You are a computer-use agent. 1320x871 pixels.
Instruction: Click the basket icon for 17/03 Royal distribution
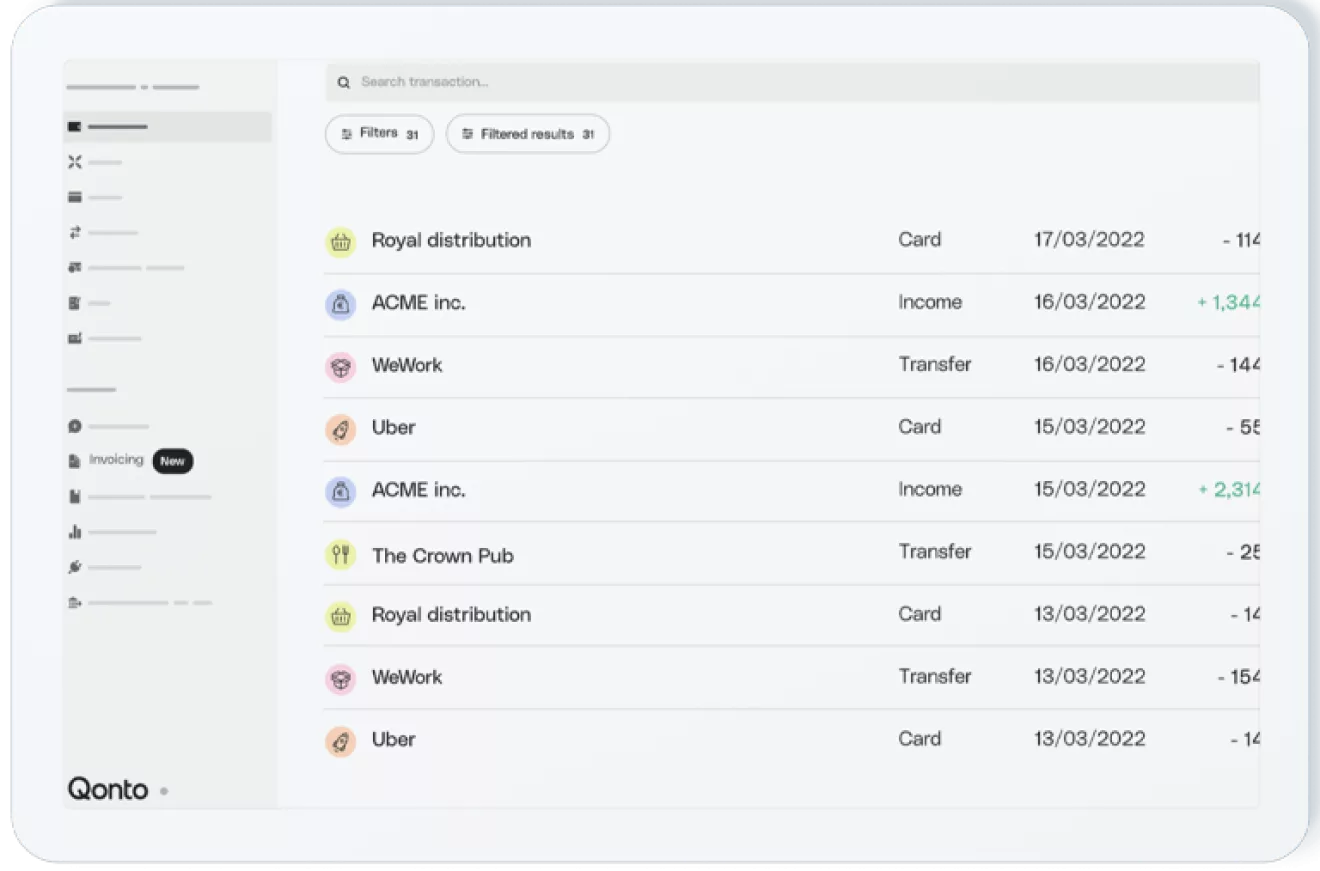point(341,241)
